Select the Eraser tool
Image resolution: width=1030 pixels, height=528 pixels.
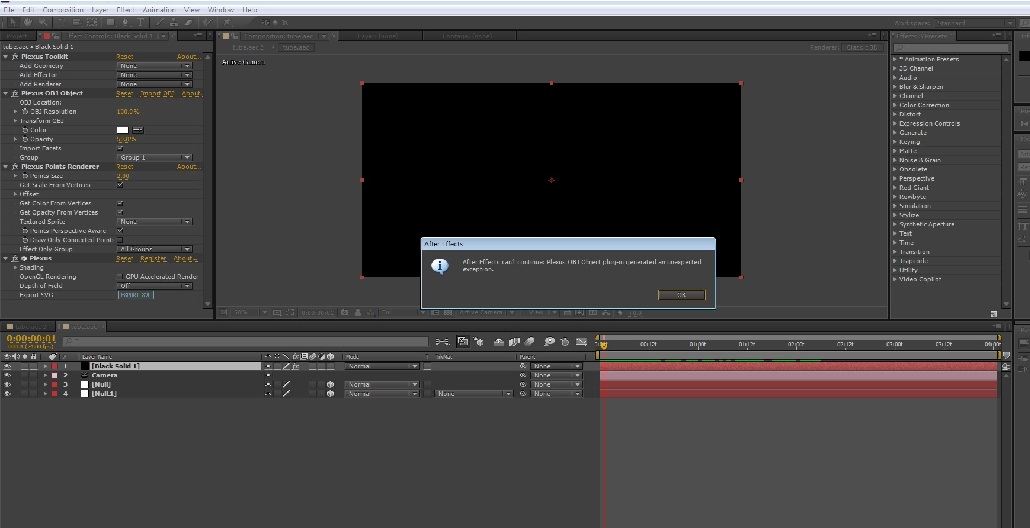click(189, 22)
